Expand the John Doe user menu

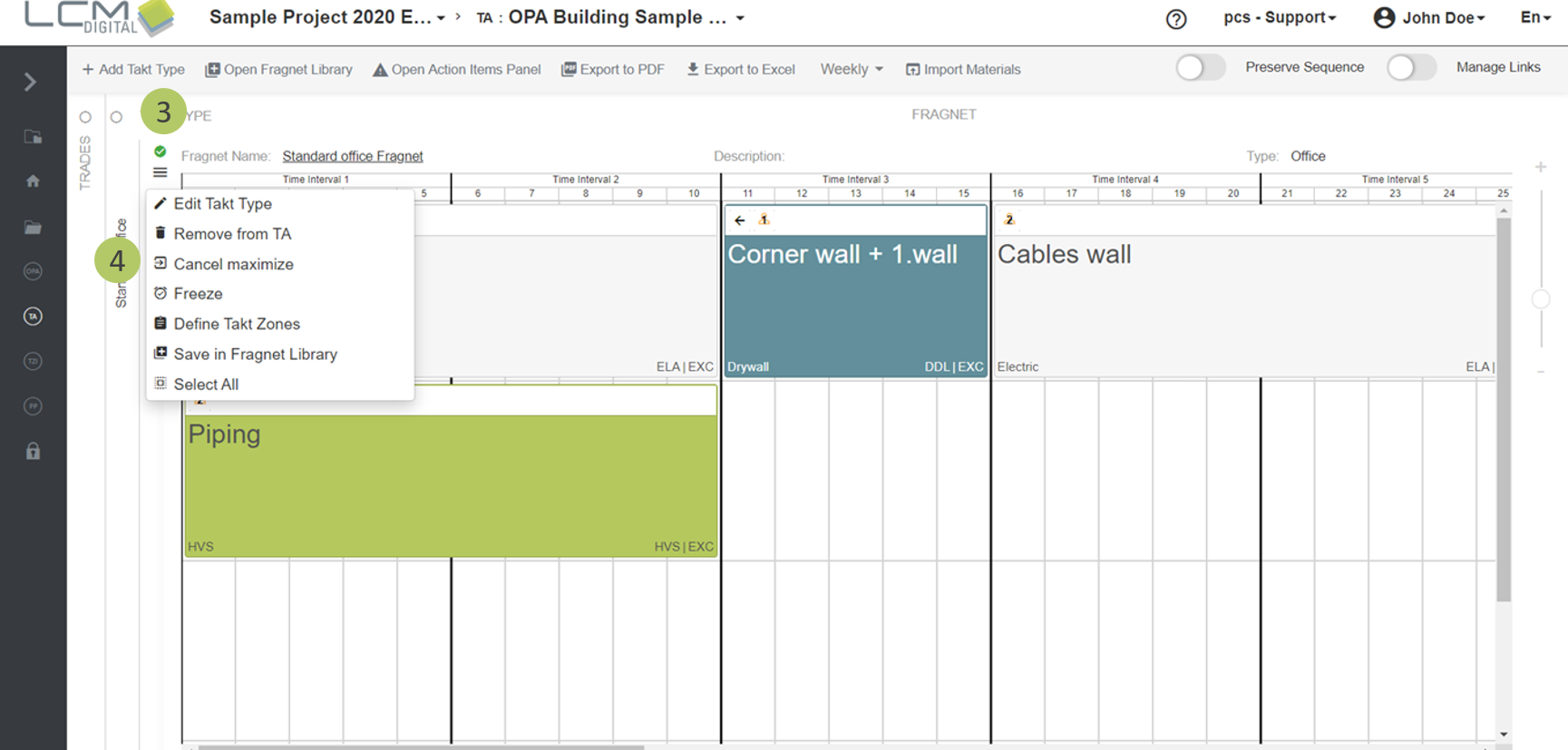tap(1429, 18)
